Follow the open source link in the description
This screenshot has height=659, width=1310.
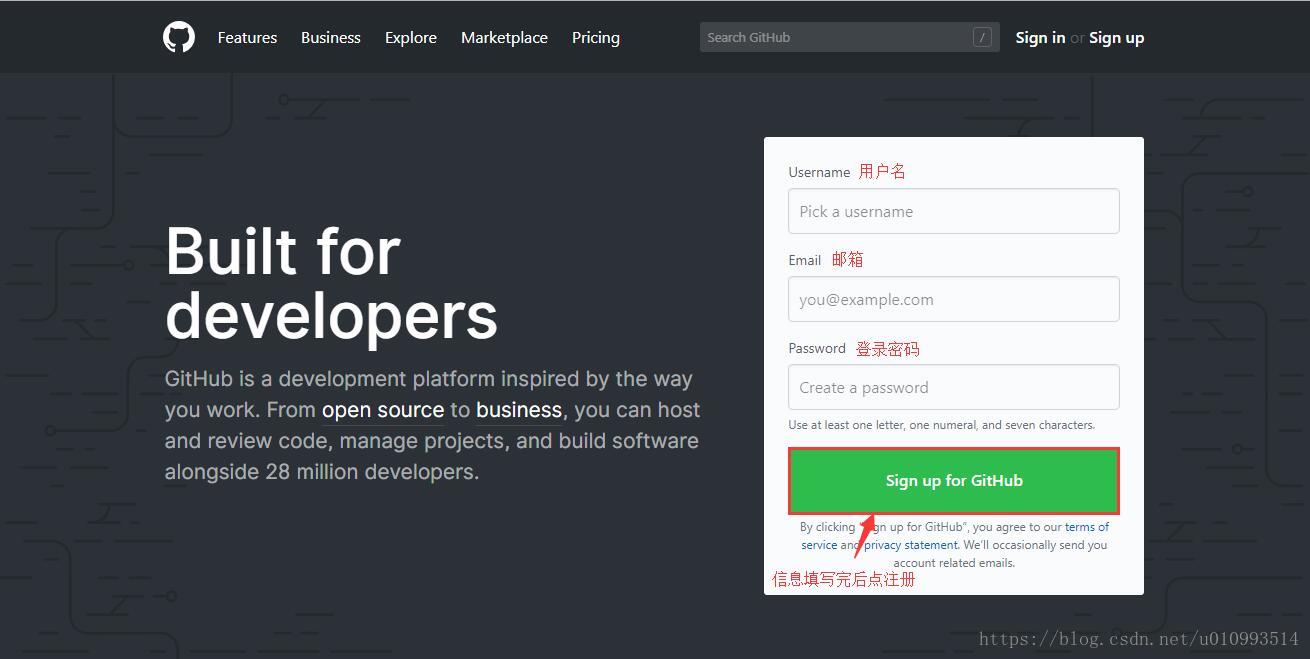[x=383, y=410]
